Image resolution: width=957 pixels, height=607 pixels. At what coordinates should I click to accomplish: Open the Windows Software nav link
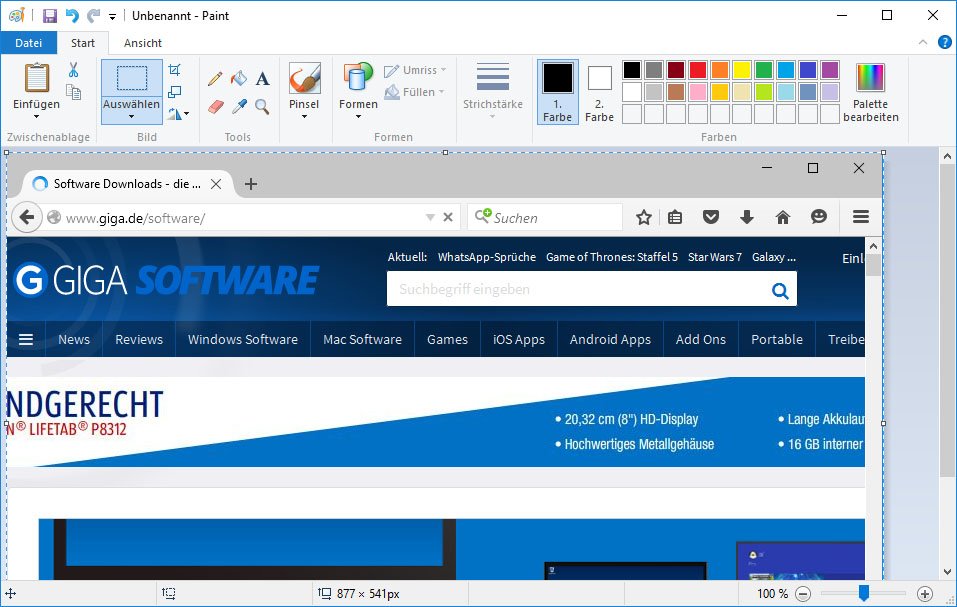coord(243,339)
